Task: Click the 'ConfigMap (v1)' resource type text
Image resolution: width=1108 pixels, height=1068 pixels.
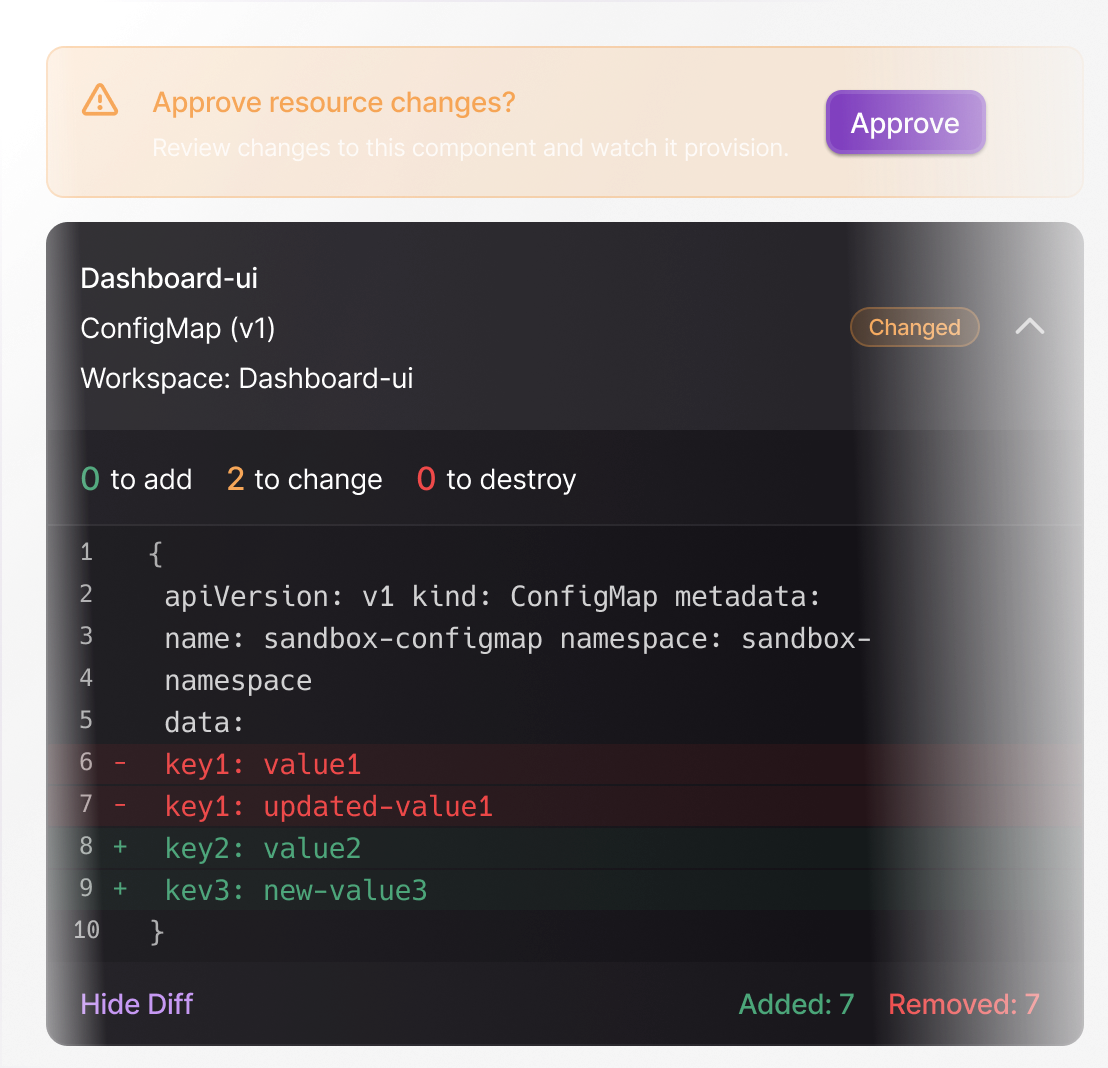Action: click(x=178, y=328)
